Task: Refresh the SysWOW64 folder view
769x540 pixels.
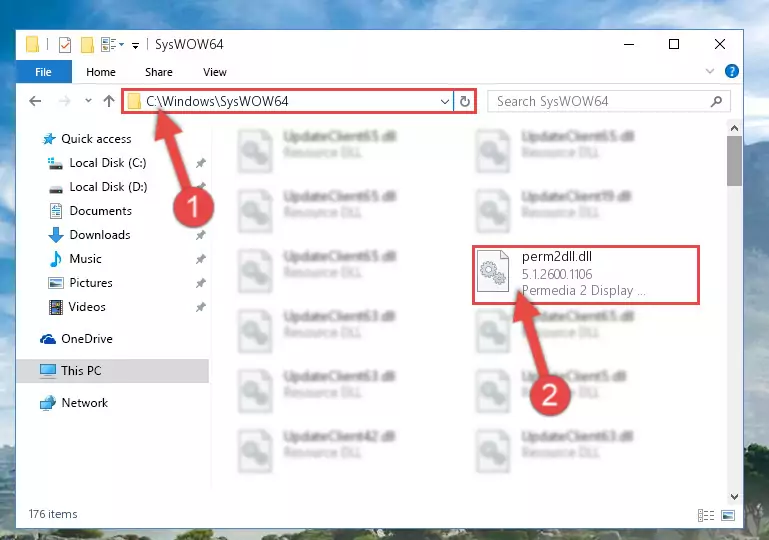Action: coord(464,102)
